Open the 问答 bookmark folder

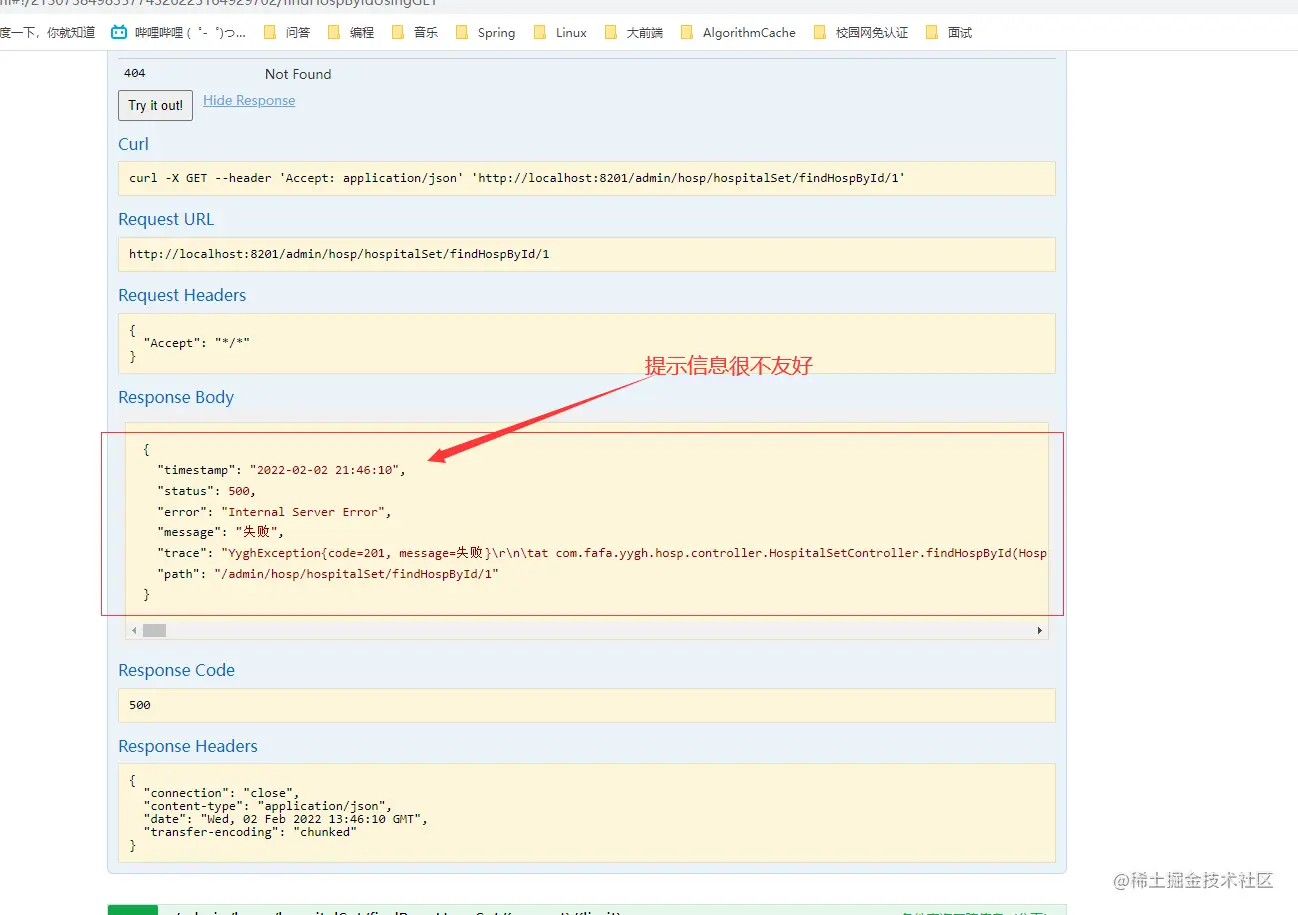click(x=287, y=32)
